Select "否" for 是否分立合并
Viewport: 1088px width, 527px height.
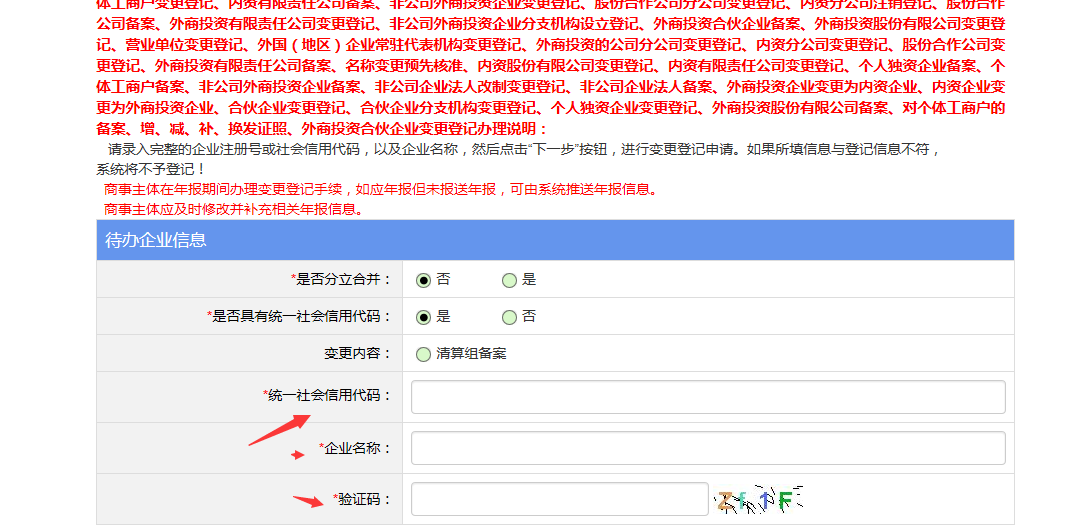tap(424, 280)
